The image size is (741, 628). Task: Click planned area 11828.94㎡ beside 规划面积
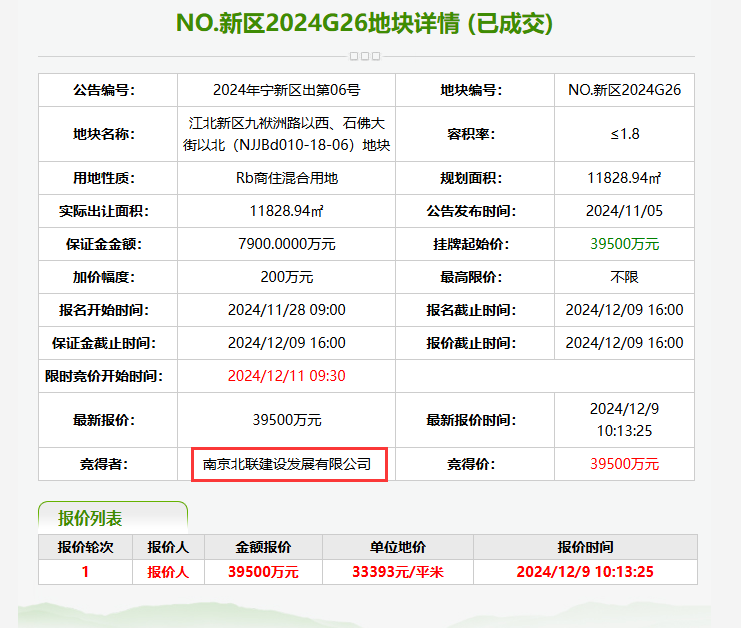pos(624,178)
